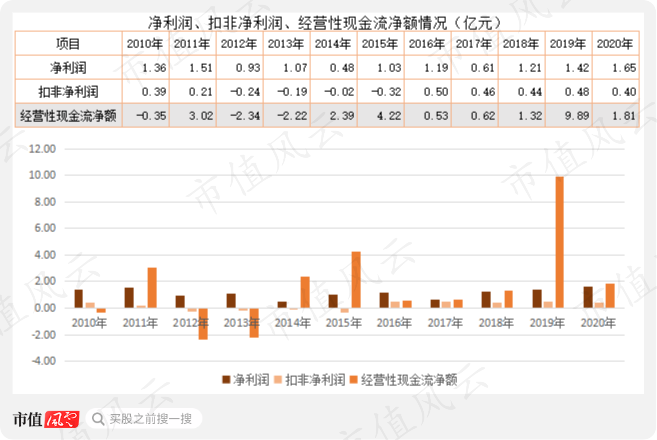Click the table header 2011年
Image resolution: width=657 pixels, height=440 pixels.
click(192, 44)
